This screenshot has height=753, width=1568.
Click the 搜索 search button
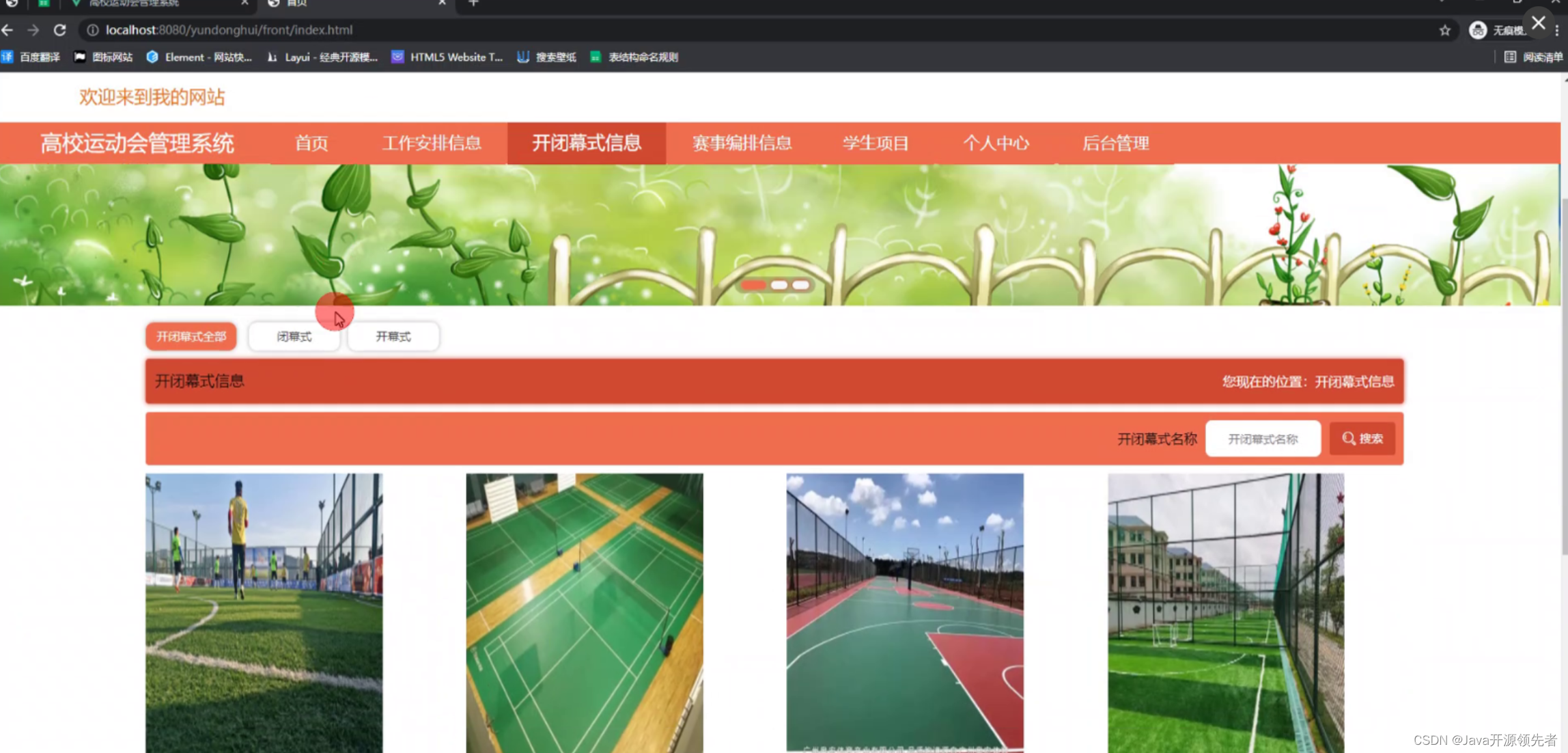[1362, 438]
